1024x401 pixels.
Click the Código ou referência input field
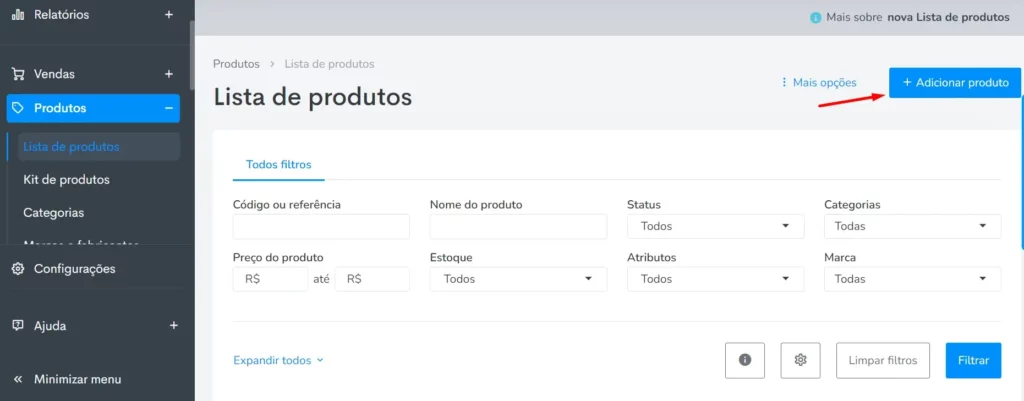tap(321, 226)
